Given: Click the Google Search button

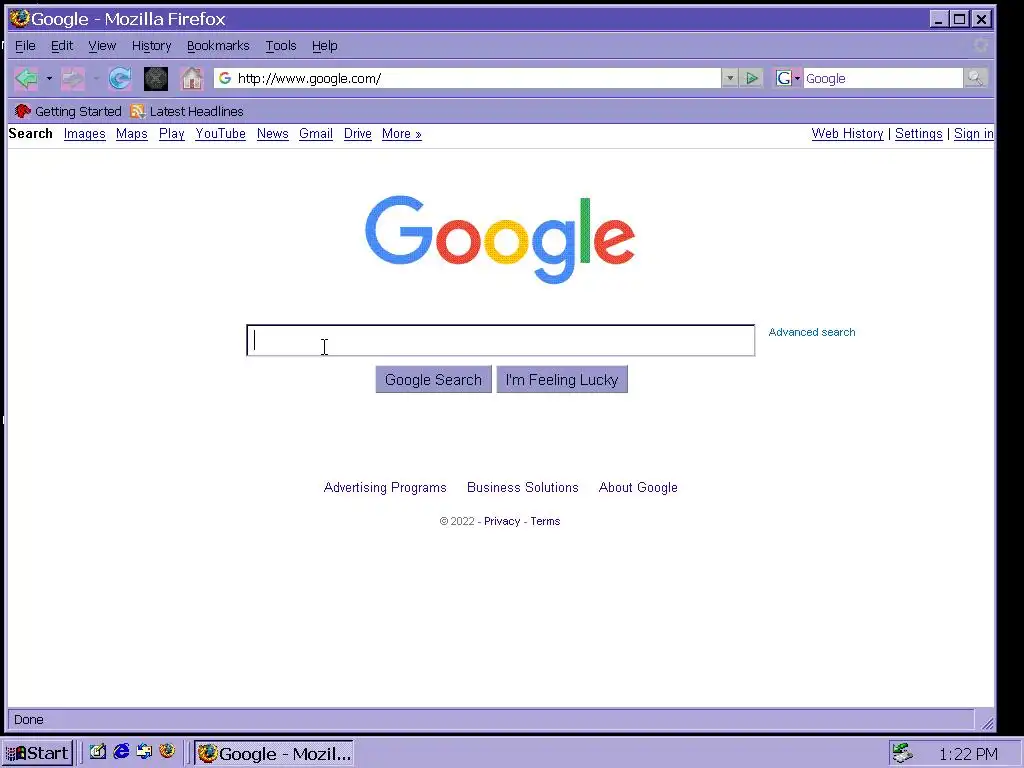Looking at the screenshot, I should pos(434,379).
